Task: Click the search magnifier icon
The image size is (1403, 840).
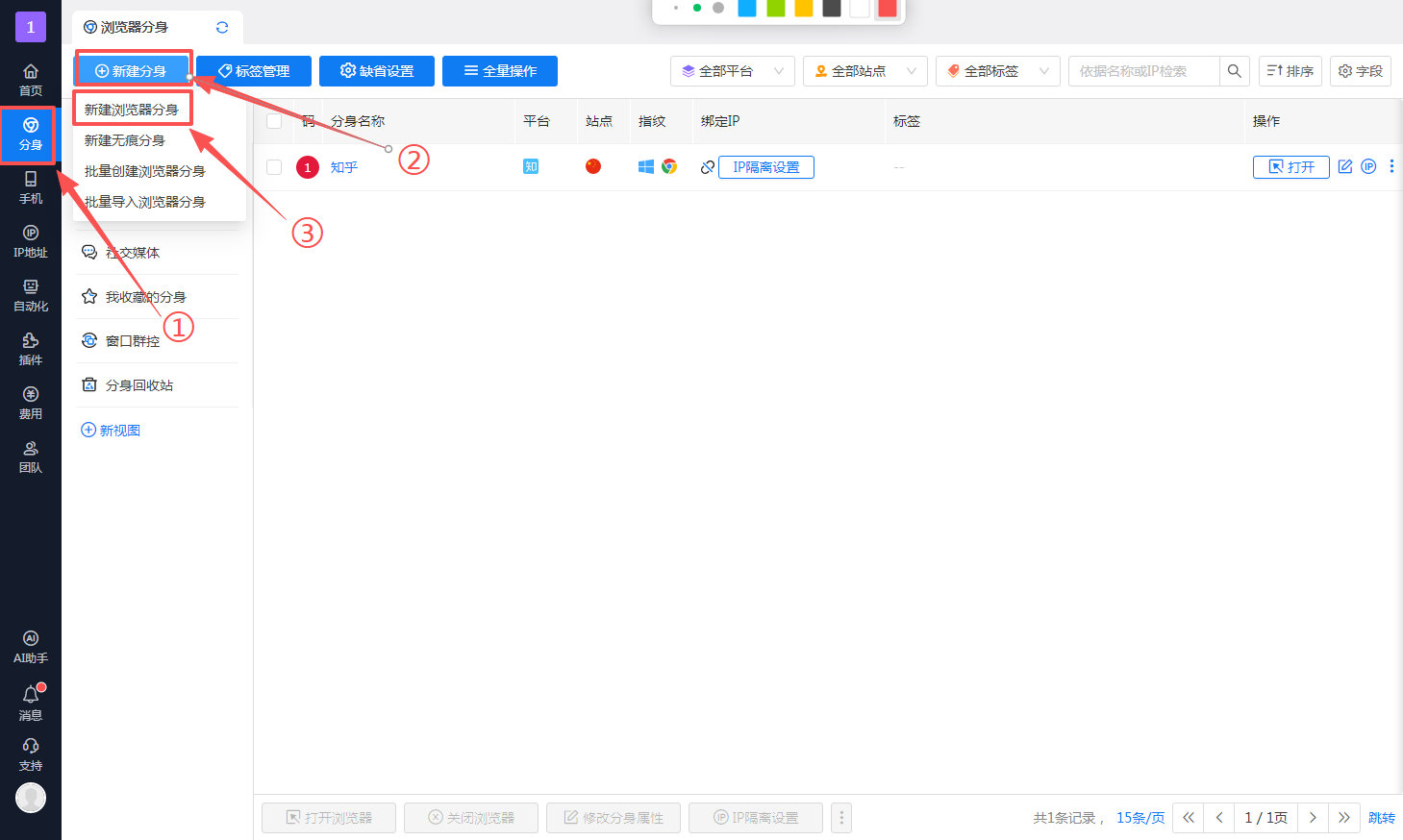Action: (1234, 71)
